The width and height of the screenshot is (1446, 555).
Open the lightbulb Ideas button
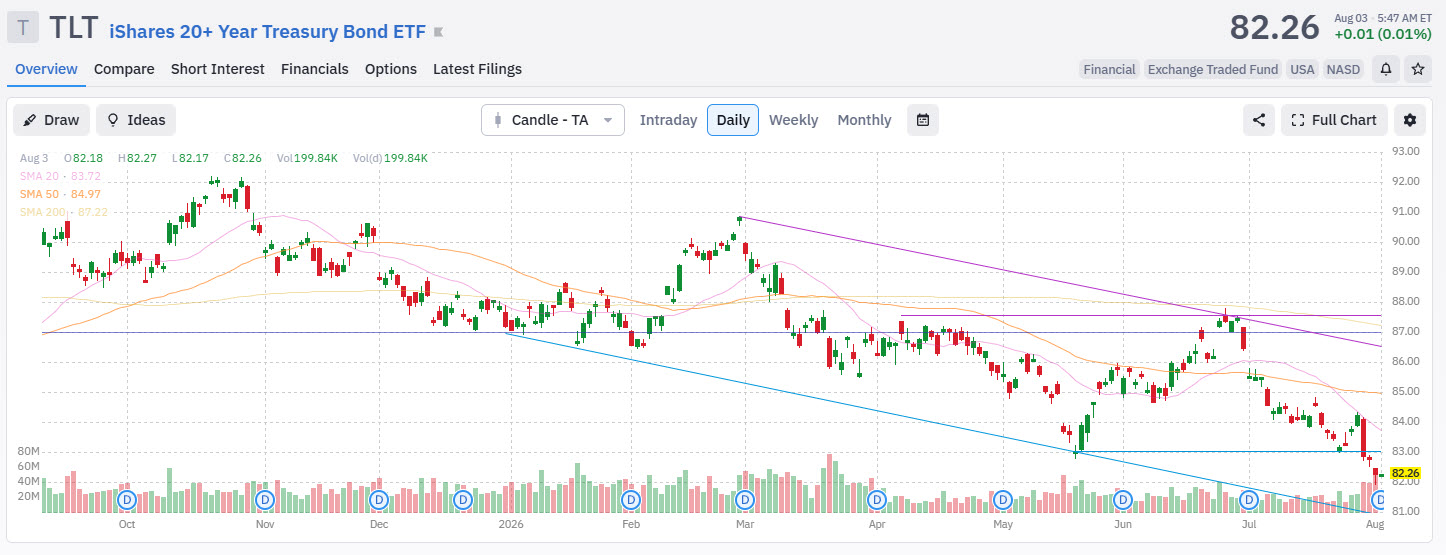coord(136,120)
